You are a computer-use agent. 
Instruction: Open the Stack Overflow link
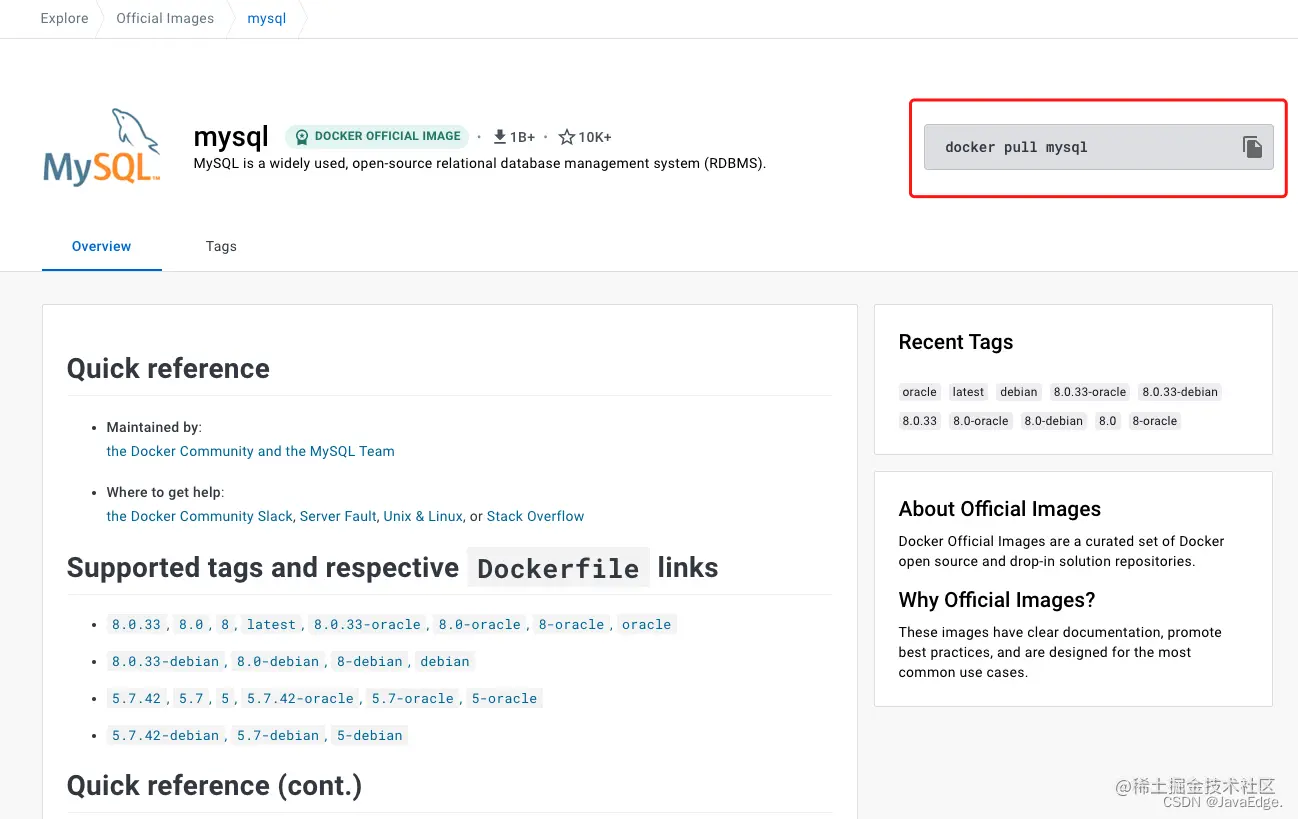point(535,516)
